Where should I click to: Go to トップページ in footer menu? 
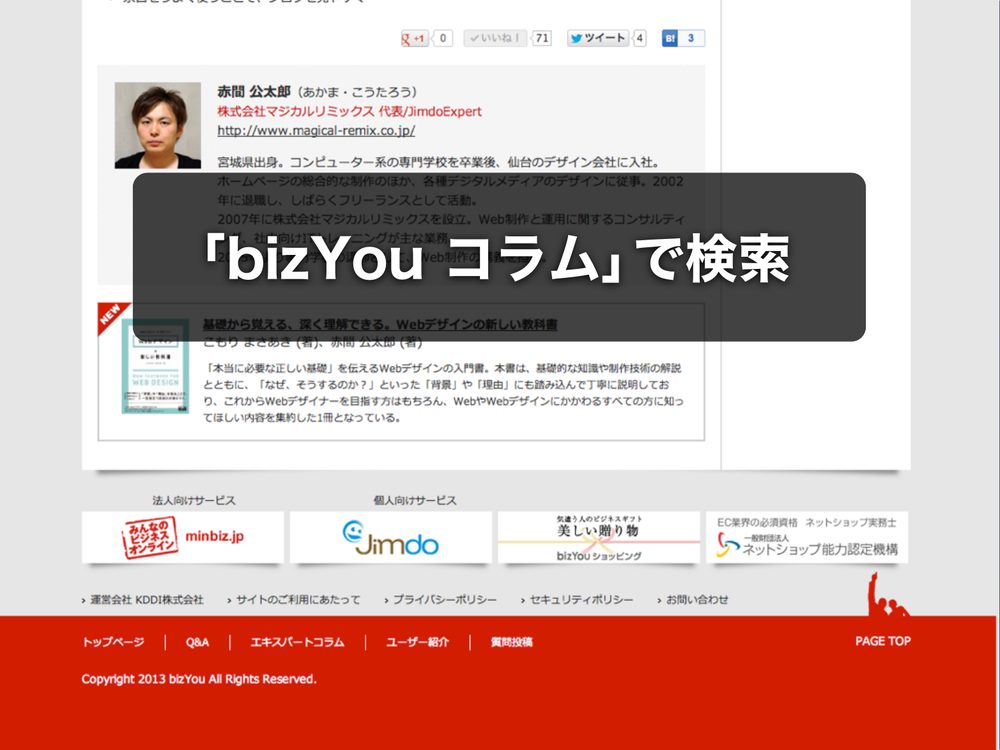point(114,642)
